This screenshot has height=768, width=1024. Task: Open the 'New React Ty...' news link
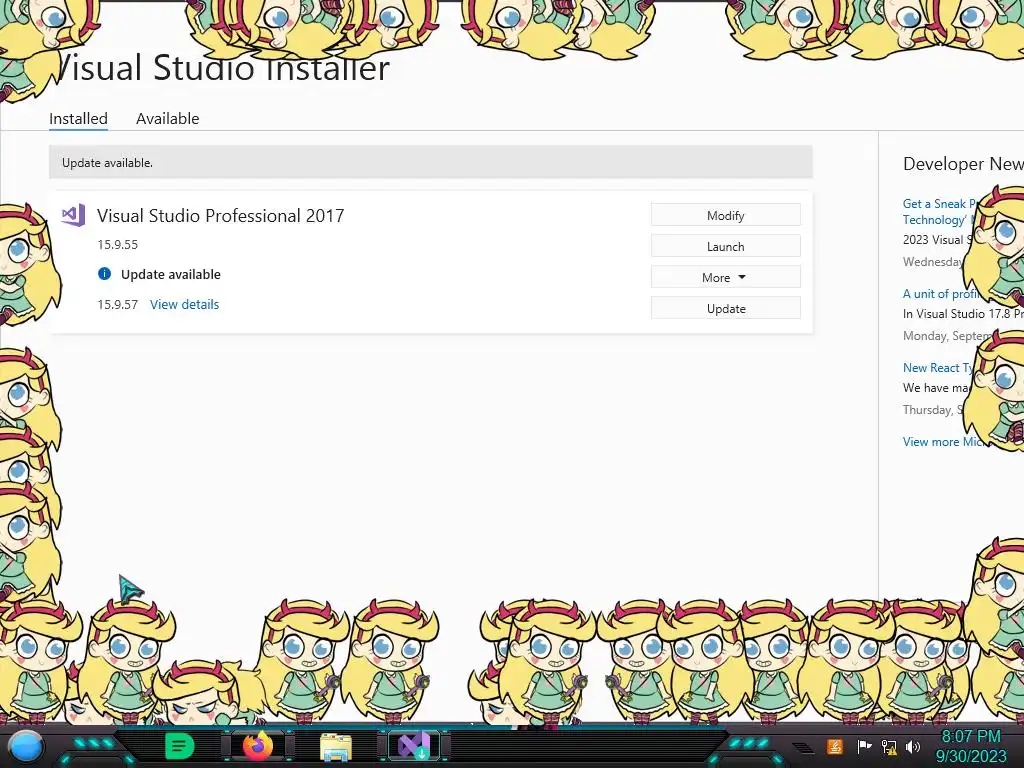pos(938,368)
